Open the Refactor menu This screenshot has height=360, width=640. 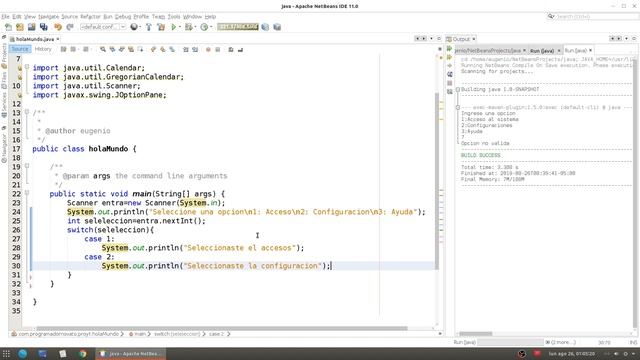pos(90,17)
